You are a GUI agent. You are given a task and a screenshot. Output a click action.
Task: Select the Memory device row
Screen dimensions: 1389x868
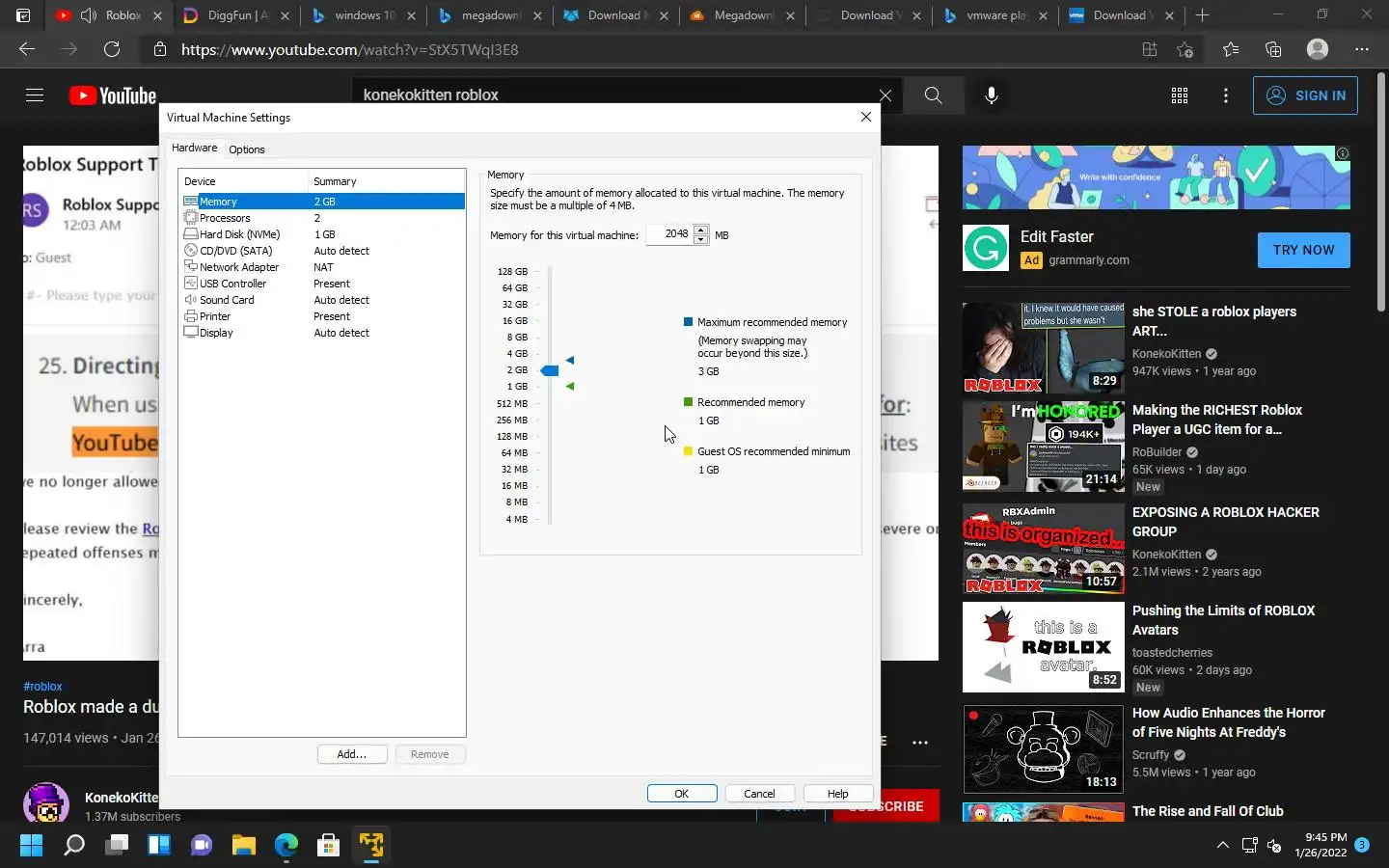click(x=323, y=202)
